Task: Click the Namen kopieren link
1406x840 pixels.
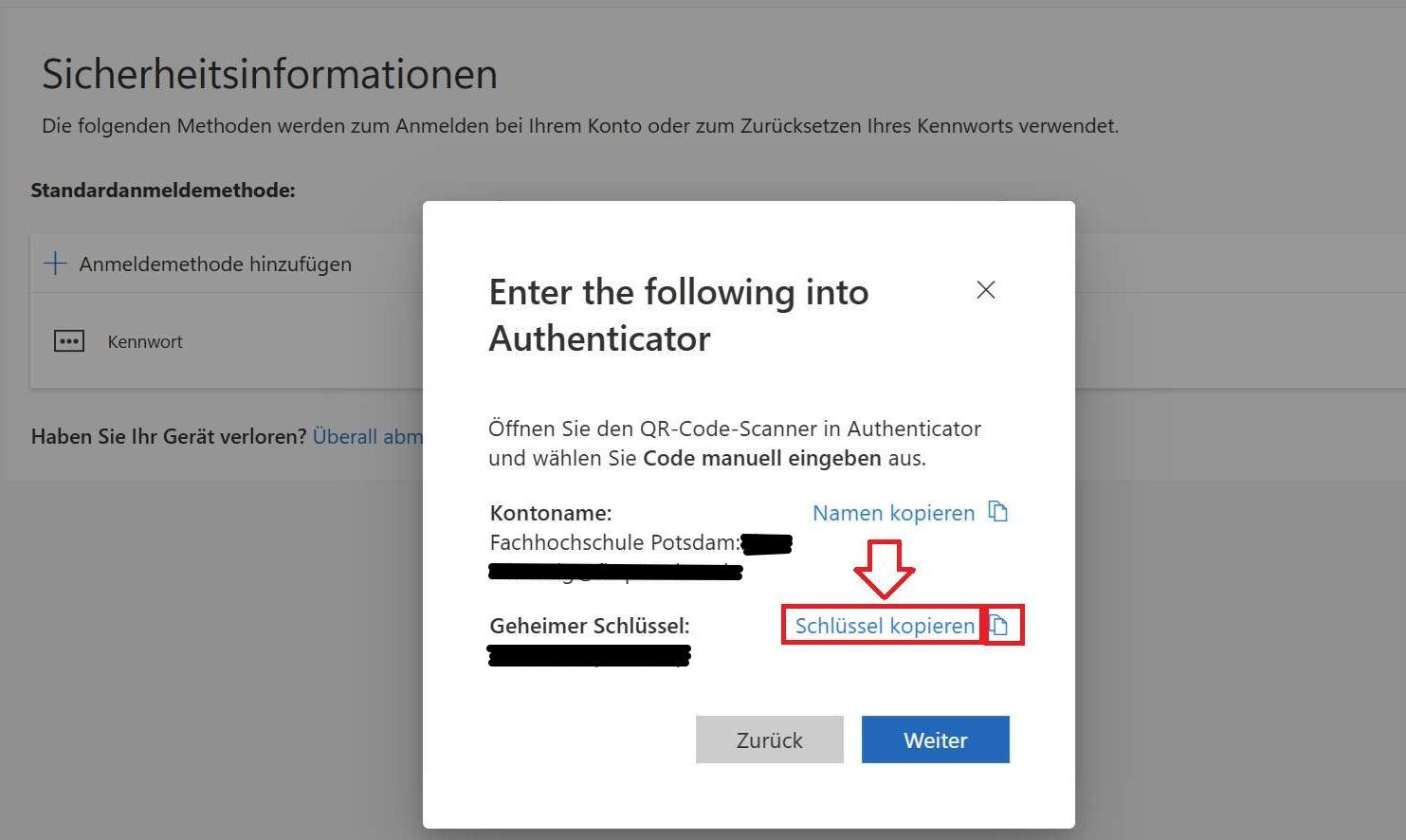Action: (x=893, y=513)
